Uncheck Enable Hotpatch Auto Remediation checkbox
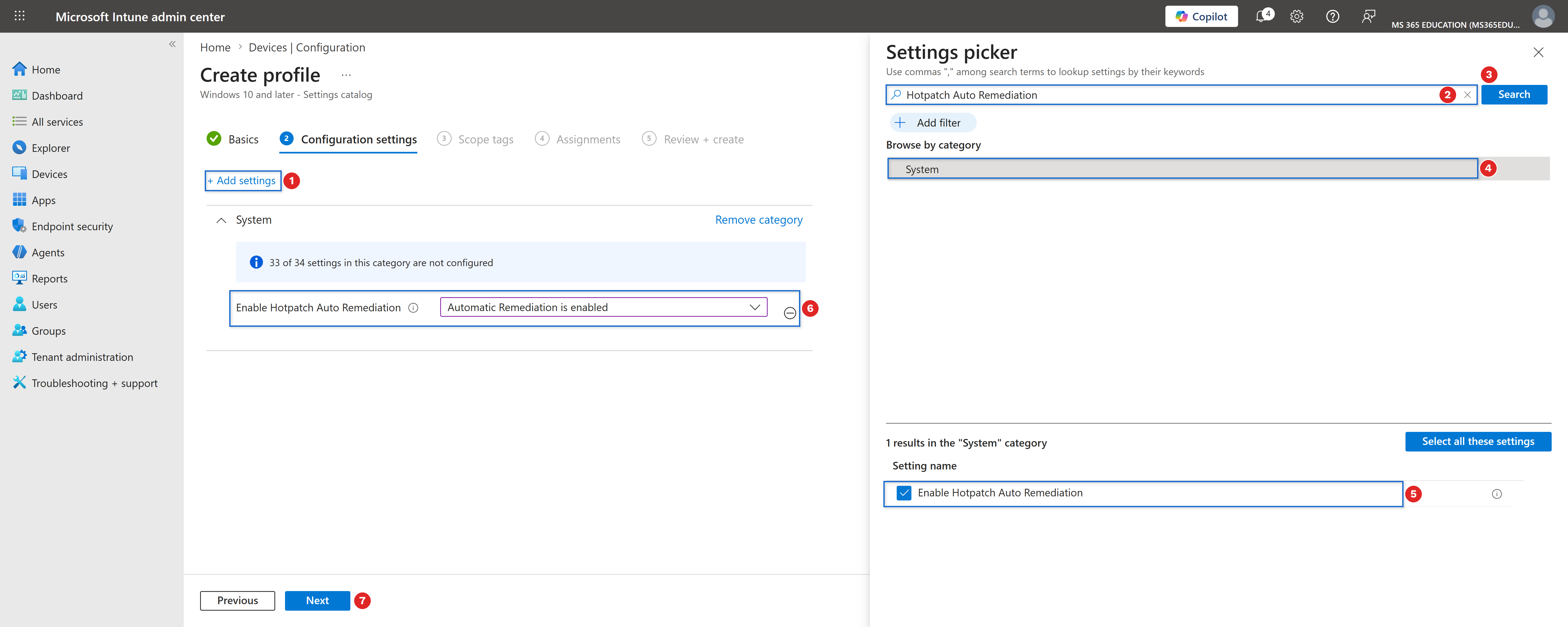The image size is (1568, 627). (904, 493)
